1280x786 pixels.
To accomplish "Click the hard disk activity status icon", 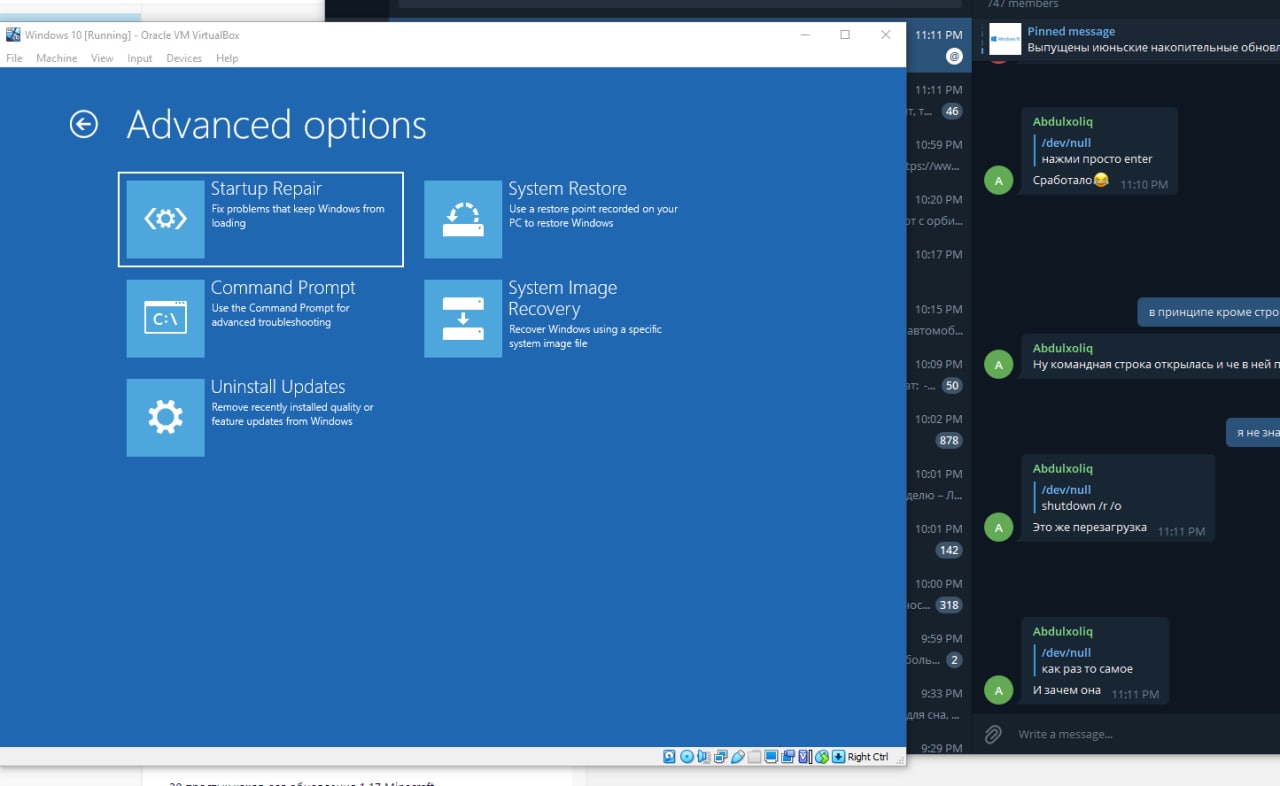I will [669, 756].
